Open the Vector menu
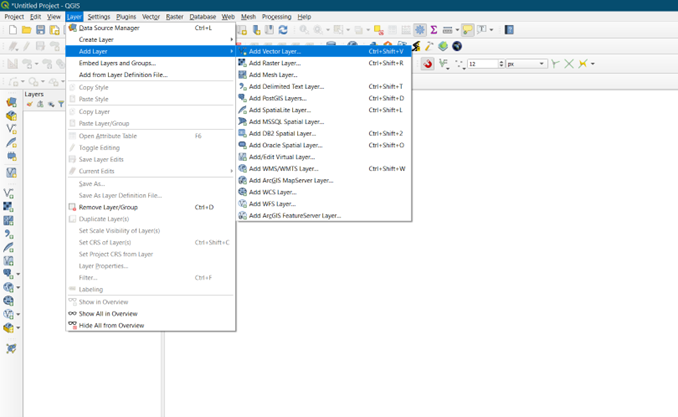This screenshot has height=417, width=678. coord(151,17)
